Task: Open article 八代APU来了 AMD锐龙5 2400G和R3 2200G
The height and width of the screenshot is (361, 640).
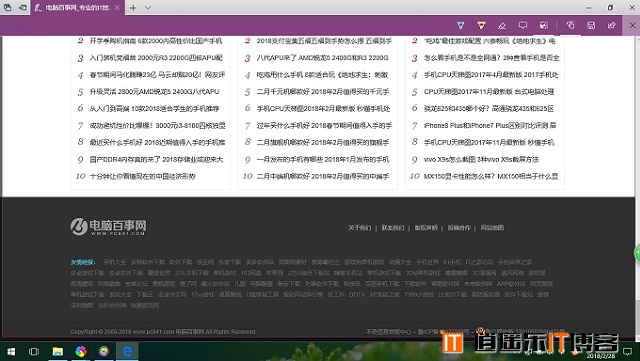Action: (x=322, y=58)
